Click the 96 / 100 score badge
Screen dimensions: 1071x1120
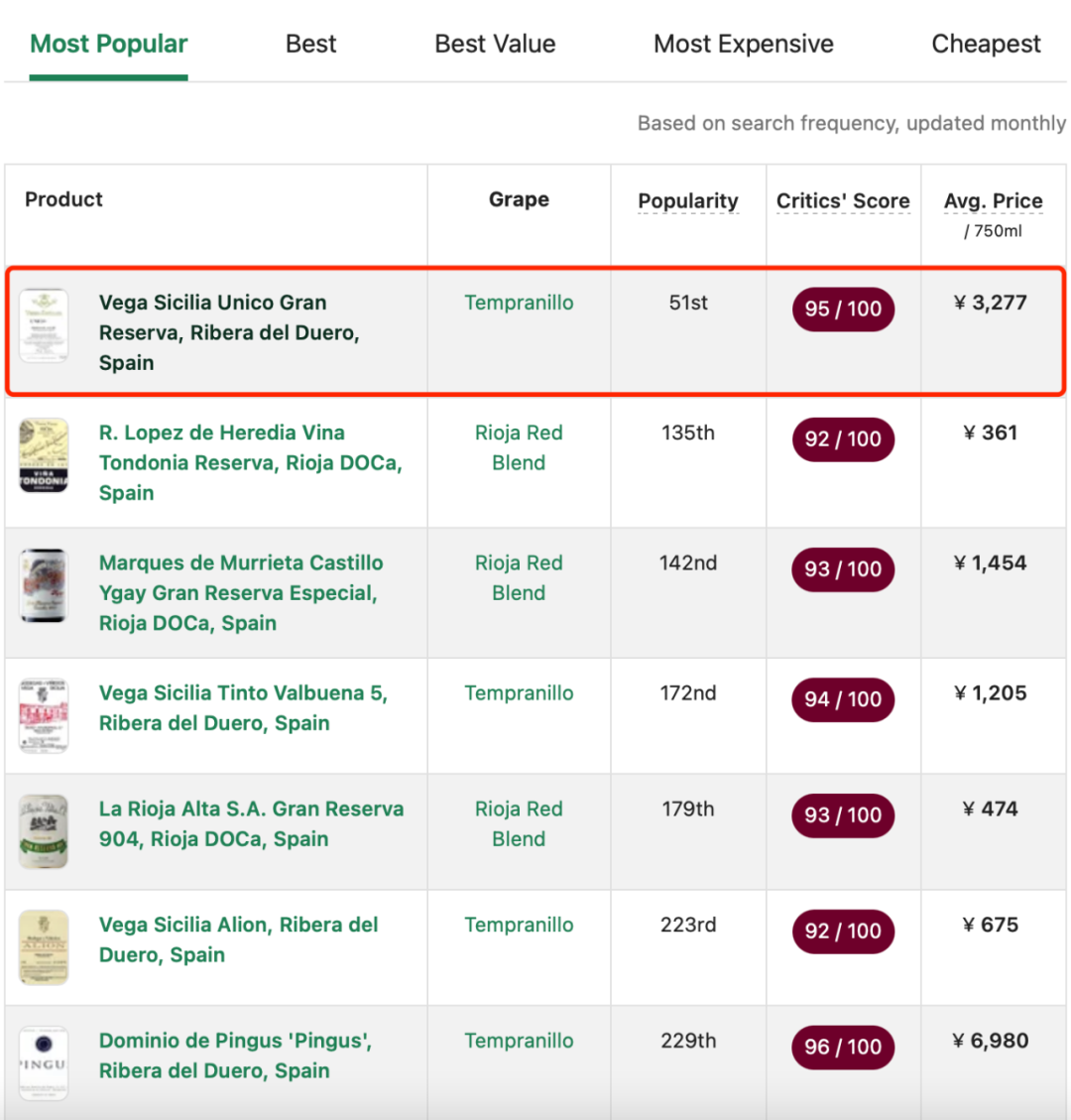tap(843, 1047)
